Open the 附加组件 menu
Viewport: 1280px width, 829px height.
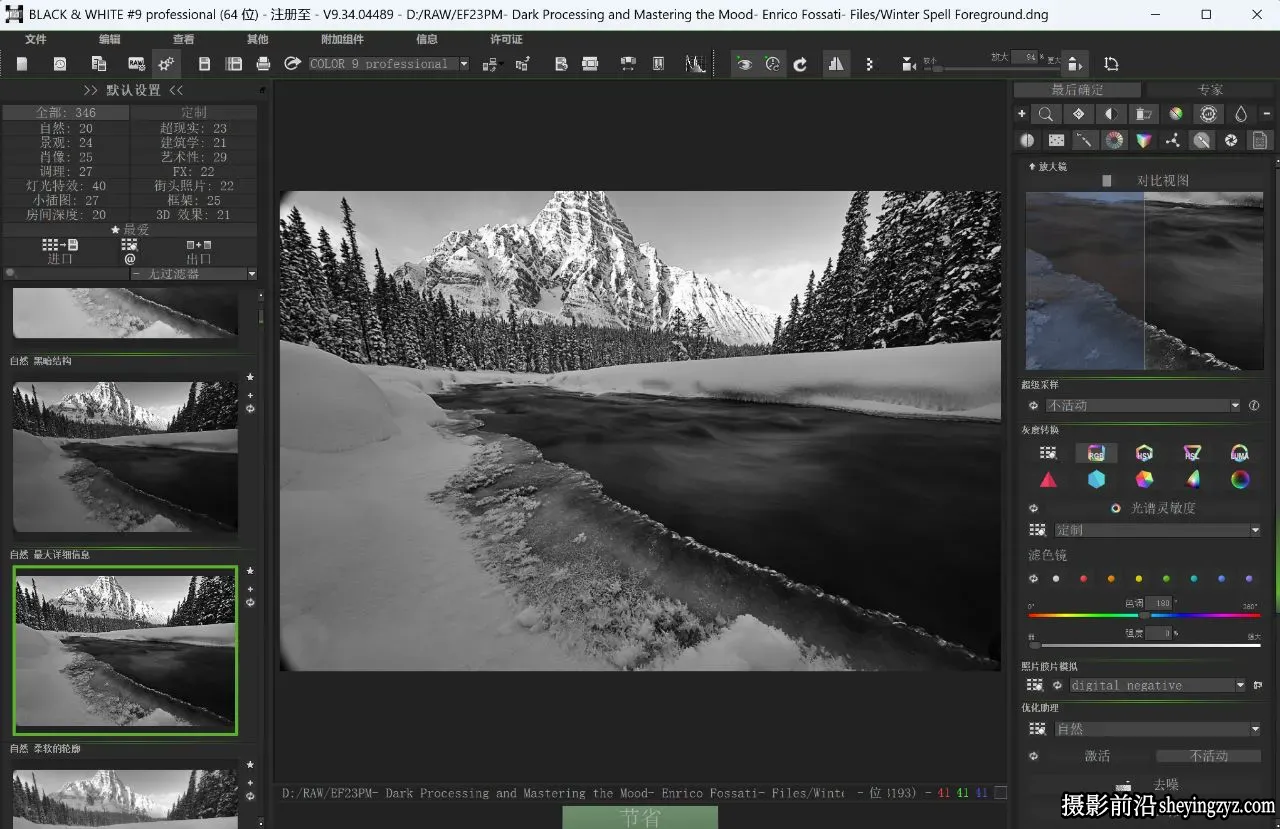click(342, 40)
